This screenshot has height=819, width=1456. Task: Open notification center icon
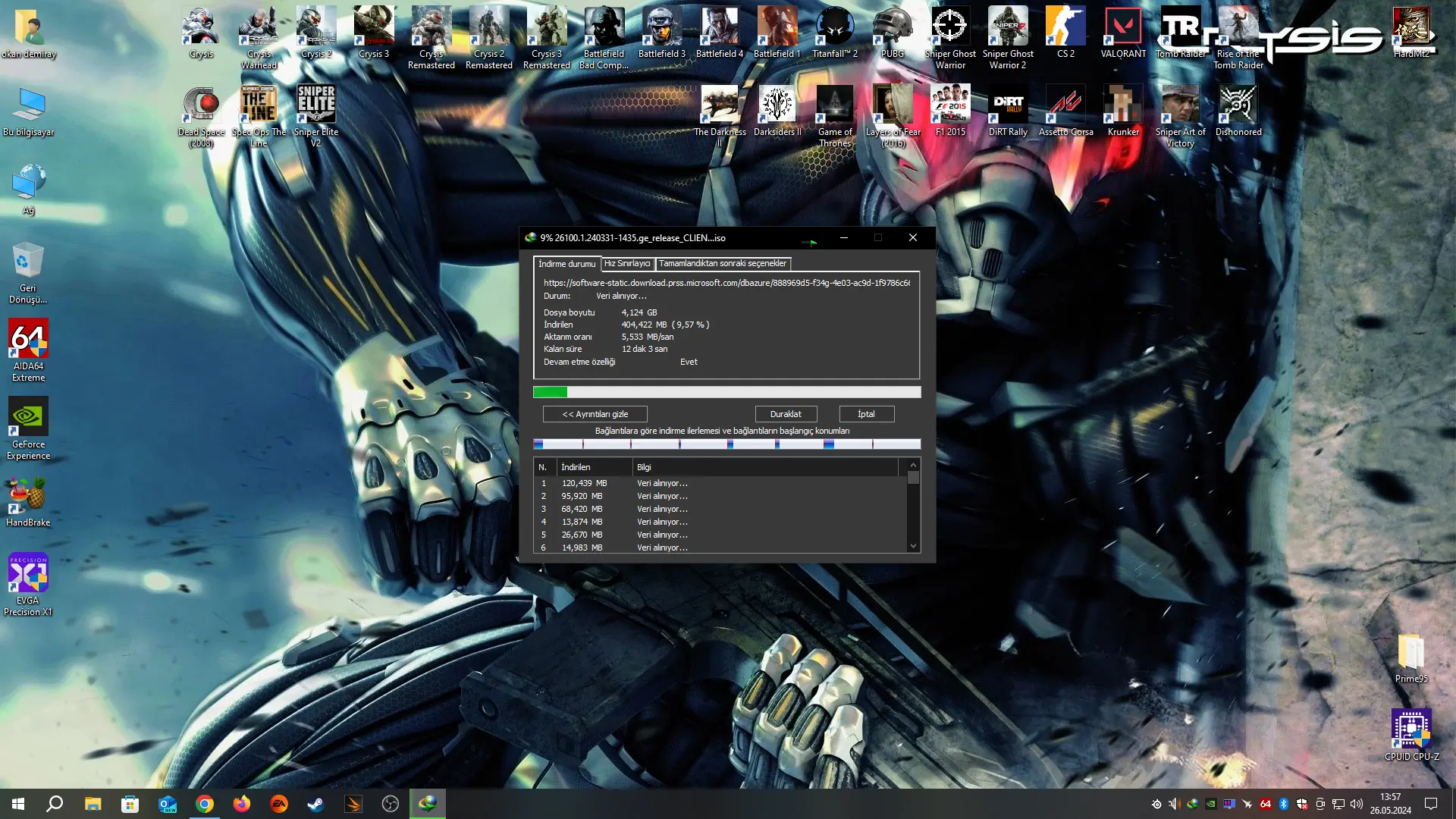click(x=1431, y=804)
